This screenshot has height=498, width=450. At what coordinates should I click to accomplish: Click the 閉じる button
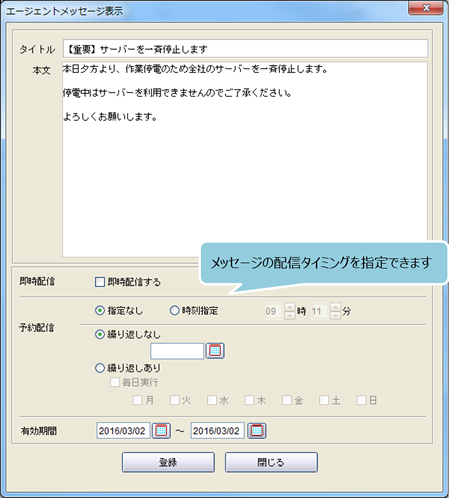pos(271,462)
